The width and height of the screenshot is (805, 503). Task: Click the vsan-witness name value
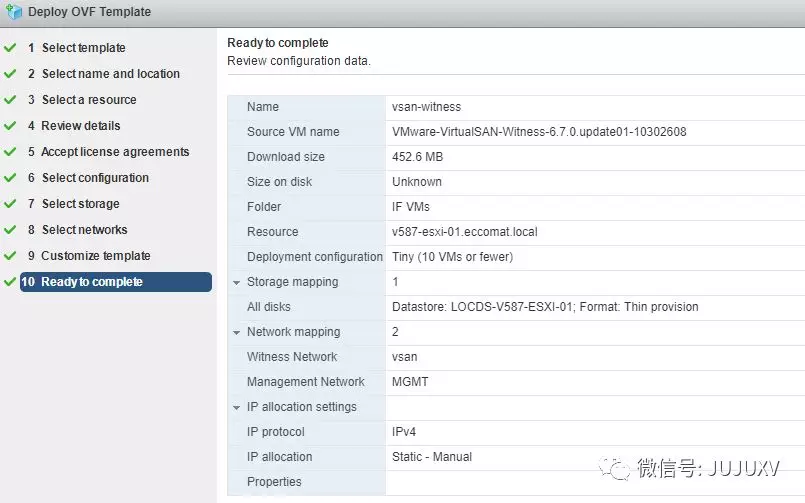427,107
